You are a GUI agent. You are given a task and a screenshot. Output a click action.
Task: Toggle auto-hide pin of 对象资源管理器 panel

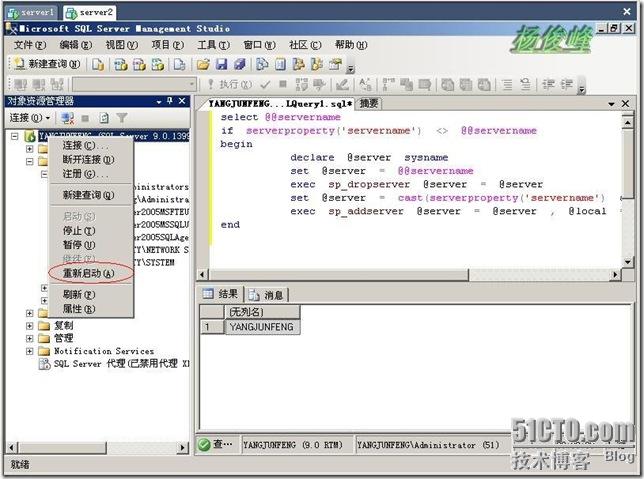click(x=170, y=101)
